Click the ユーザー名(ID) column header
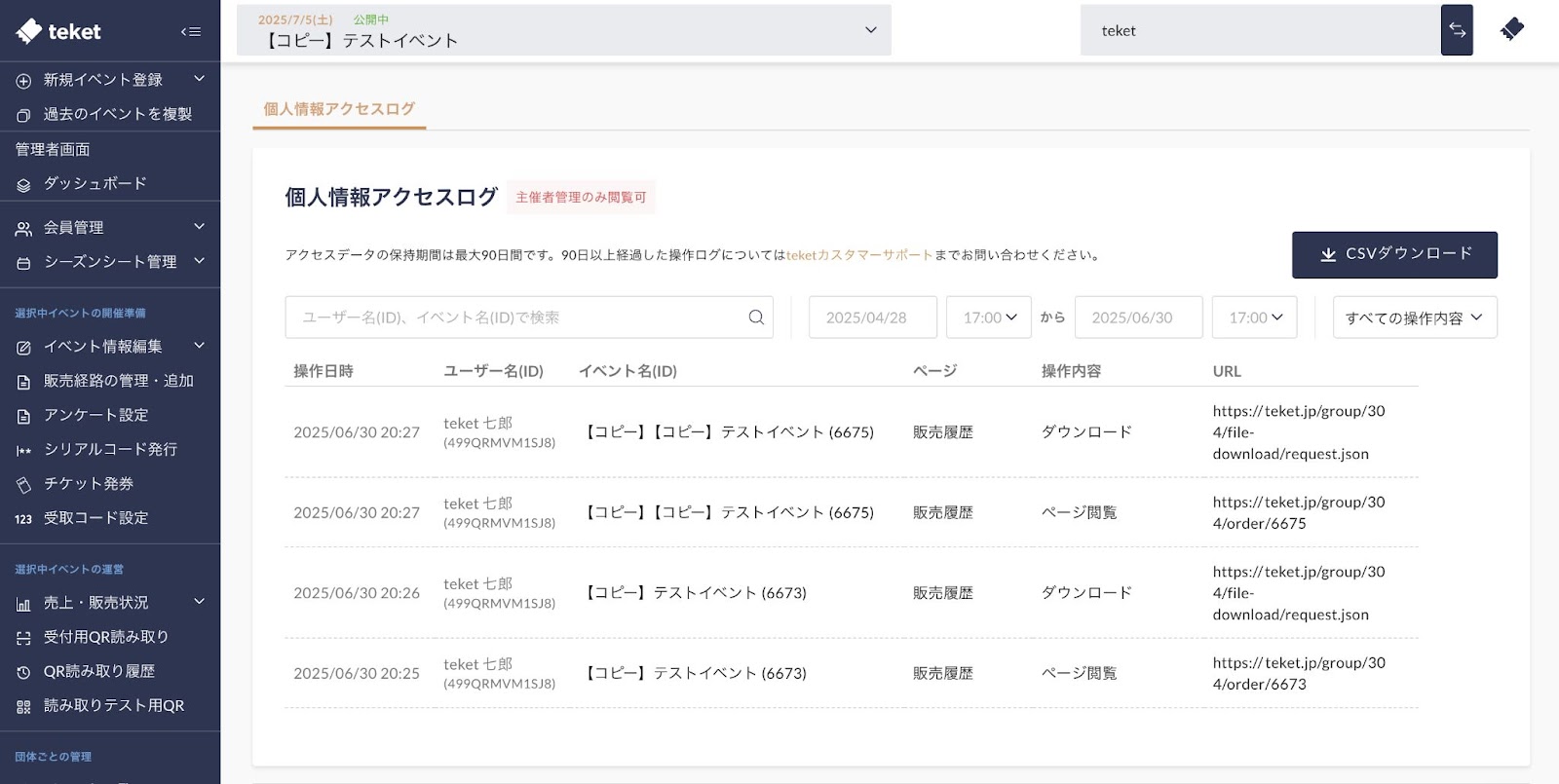 point(493,371)
